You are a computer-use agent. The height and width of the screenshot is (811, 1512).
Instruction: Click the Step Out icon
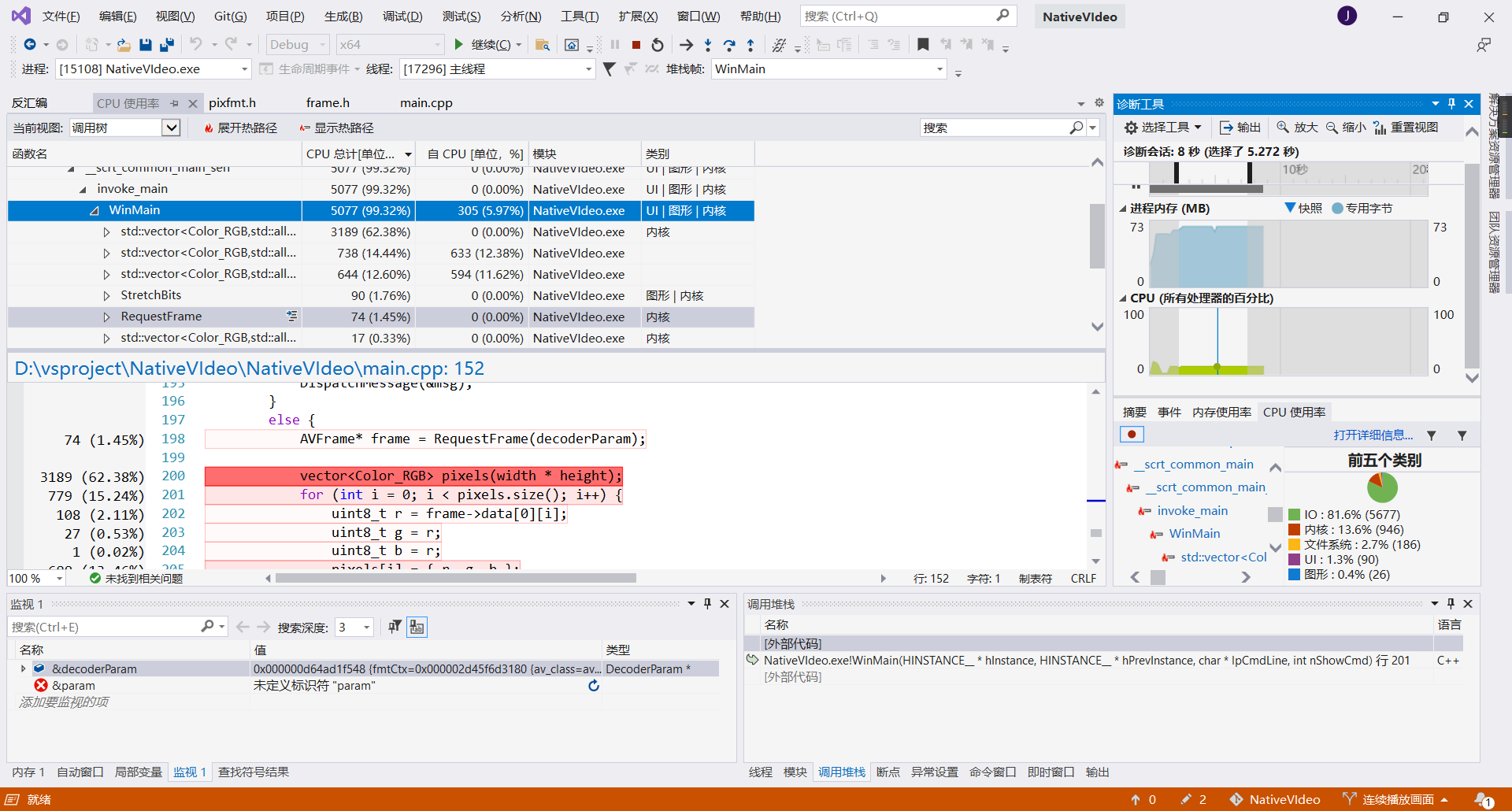click(750, 45)
